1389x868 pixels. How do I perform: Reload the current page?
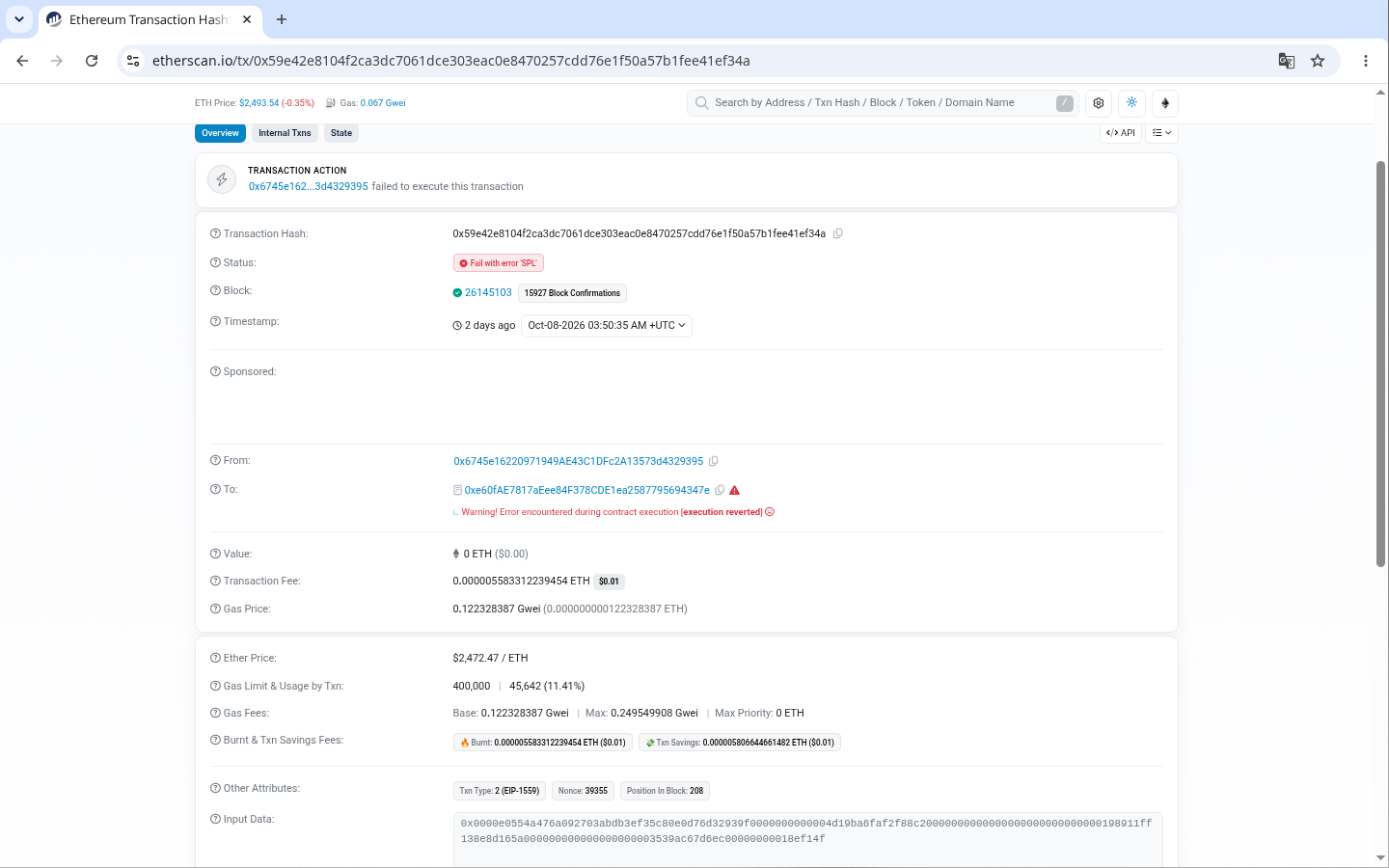pyautogui.click(x=92, y=61)
